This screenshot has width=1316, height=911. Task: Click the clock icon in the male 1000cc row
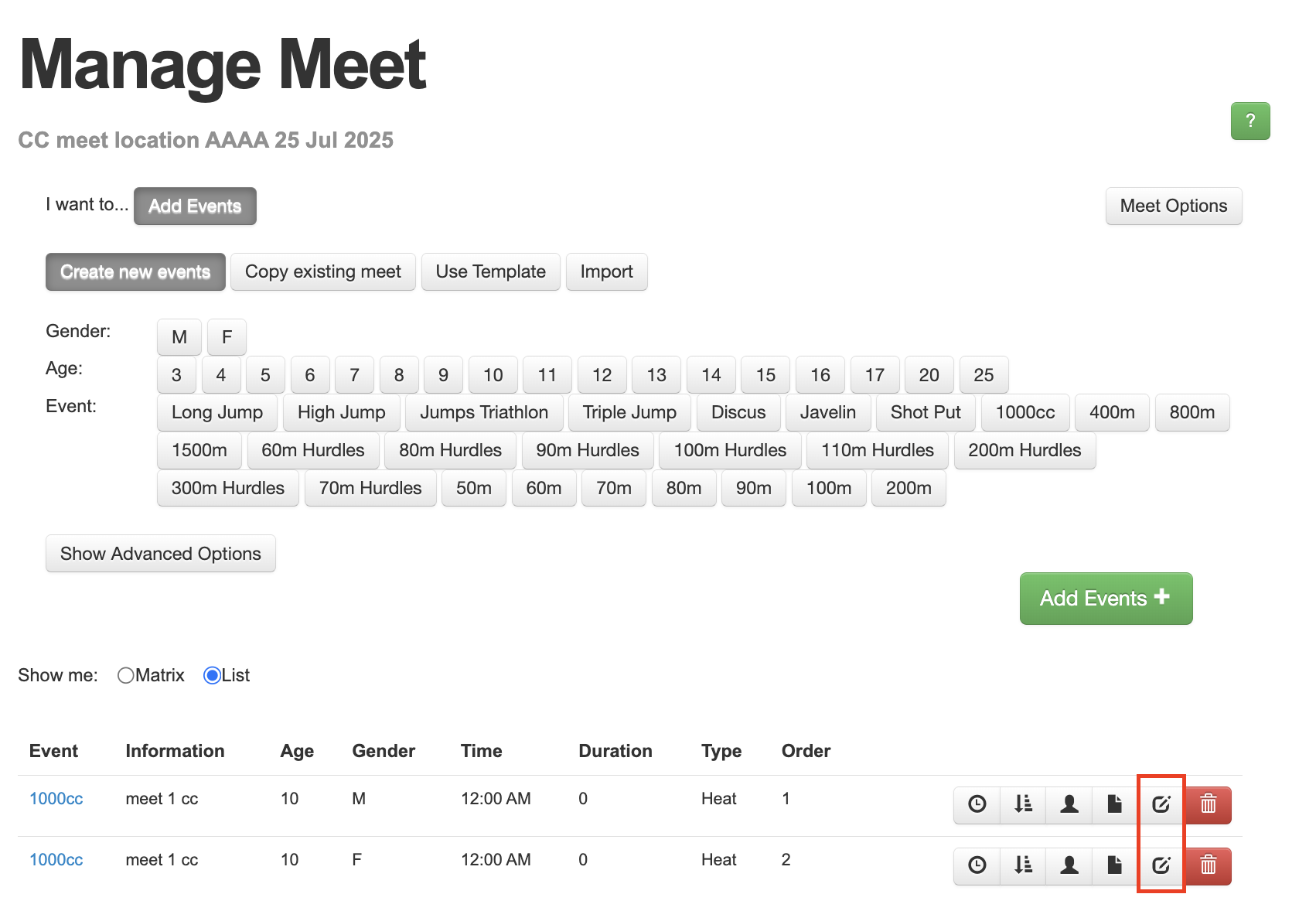click(x=977, y=804)
